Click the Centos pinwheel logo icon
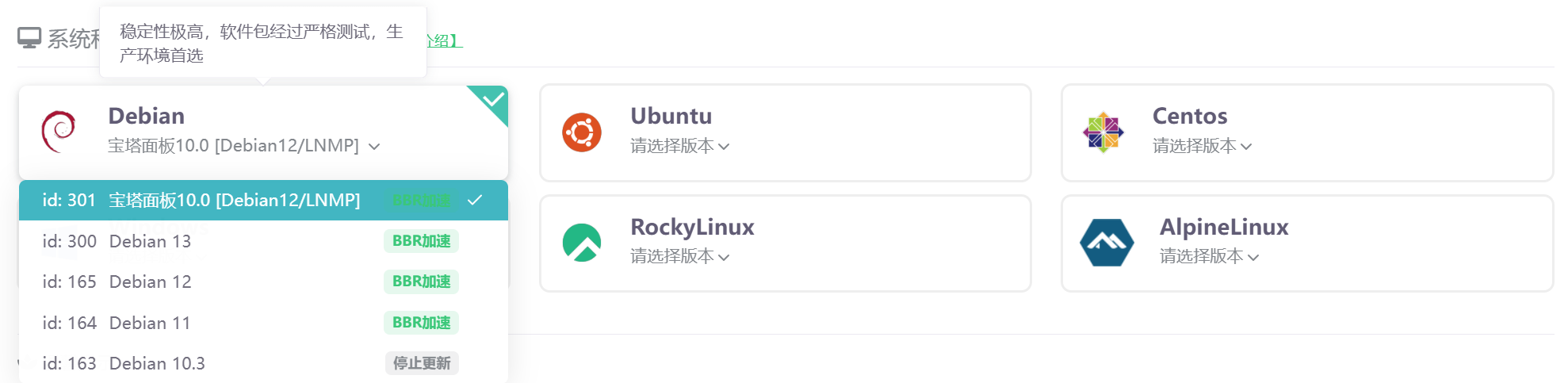 pyautogui.click(x=1103, y=132)
